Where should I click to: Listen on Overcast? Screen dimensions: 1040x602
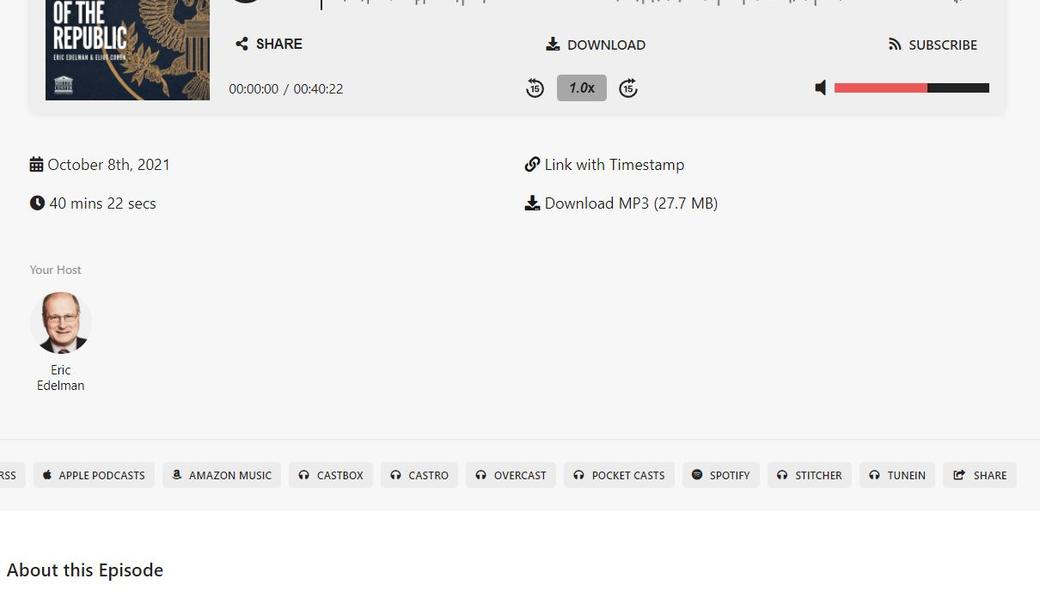pyautogui.click(x=511, y=475)
